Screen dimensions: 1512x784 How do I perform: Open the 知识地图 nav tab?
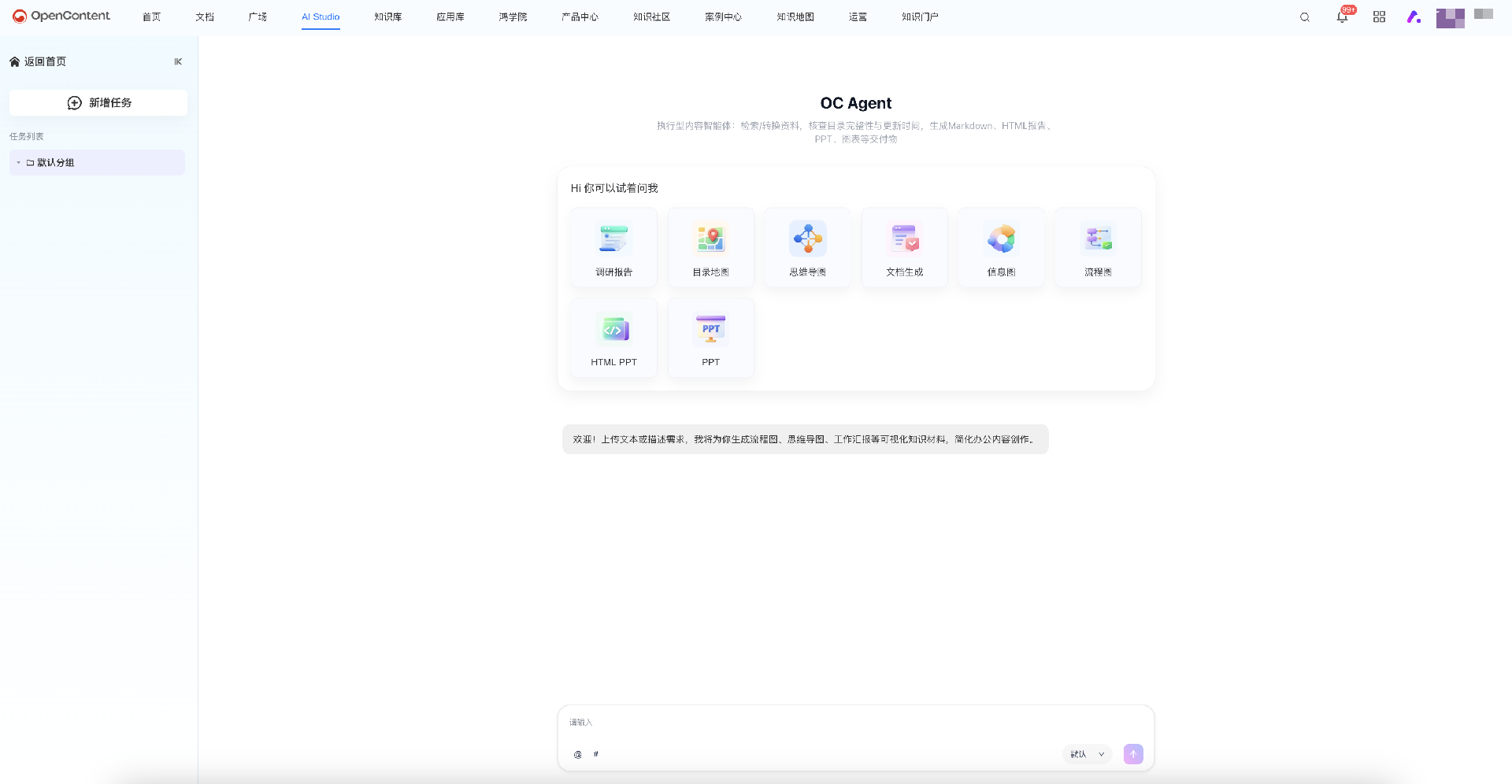click(x=795, y=17)
